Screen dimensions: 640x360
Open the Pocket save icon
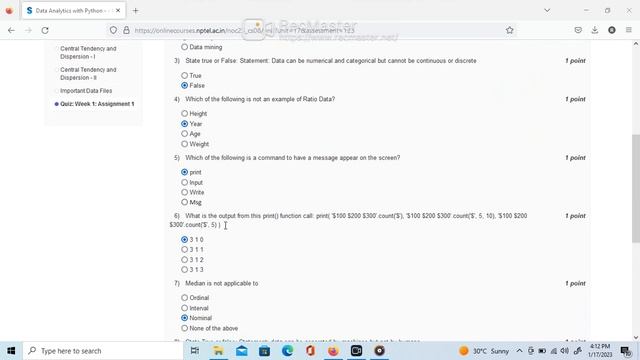[x=578, y=30]
